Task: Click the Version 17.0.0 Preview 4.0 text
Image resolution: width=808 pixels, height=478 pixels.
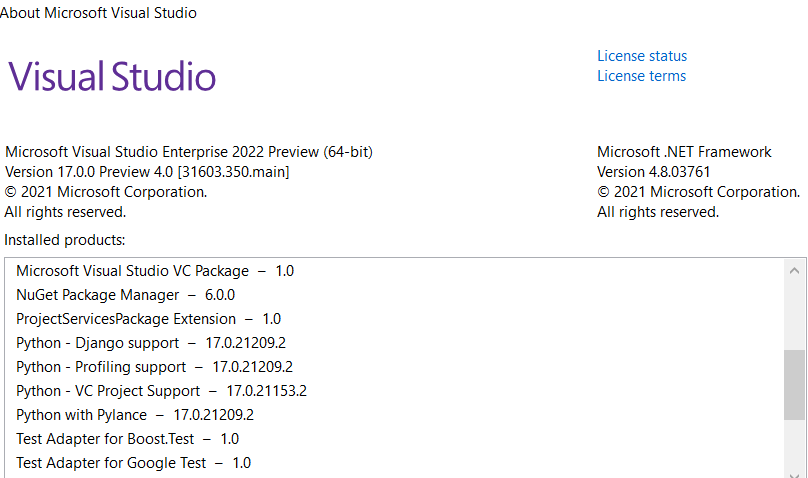Action: click(147, 172)
